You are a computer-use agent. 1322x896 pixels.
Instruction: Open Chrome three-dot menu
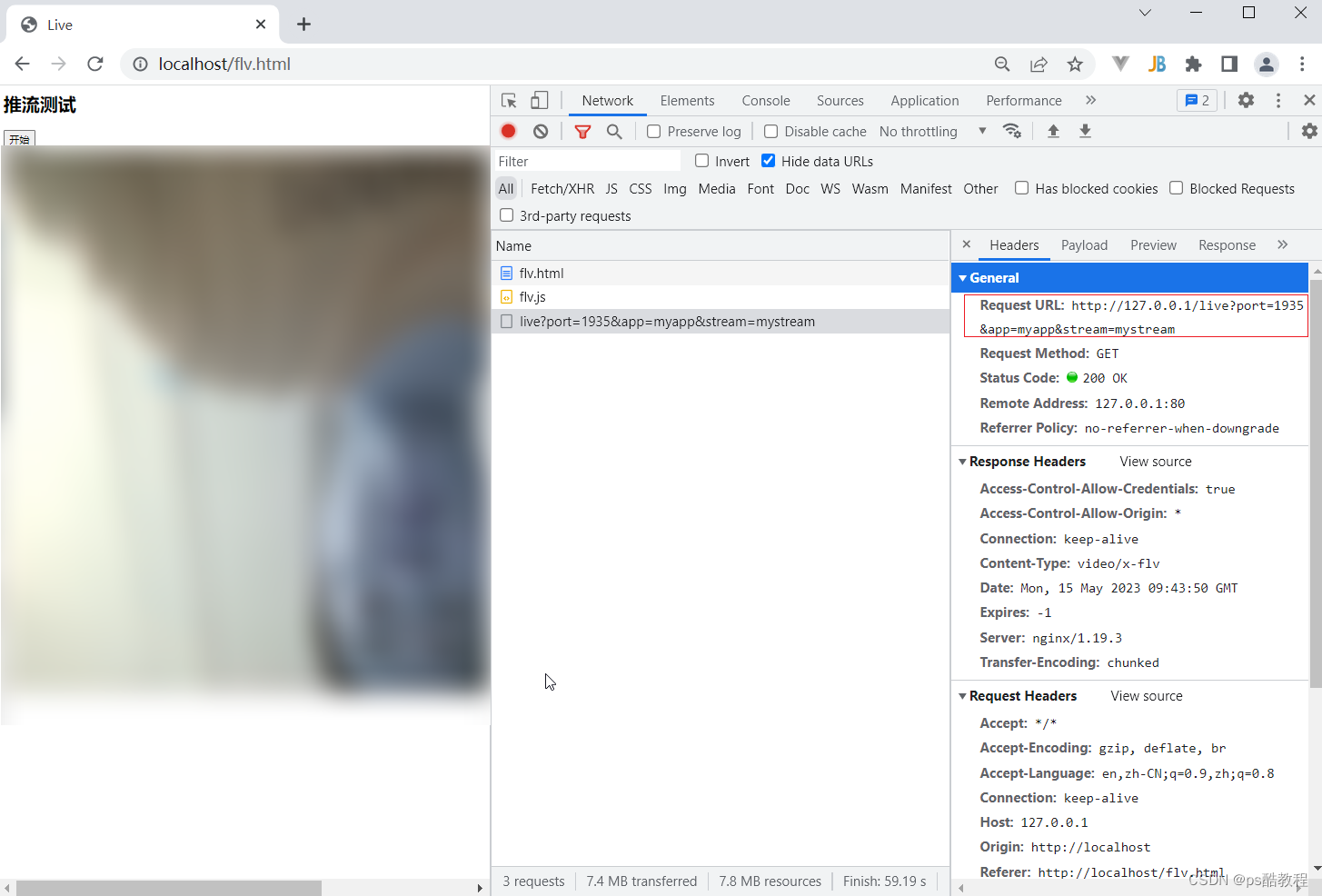[1302, 64]
